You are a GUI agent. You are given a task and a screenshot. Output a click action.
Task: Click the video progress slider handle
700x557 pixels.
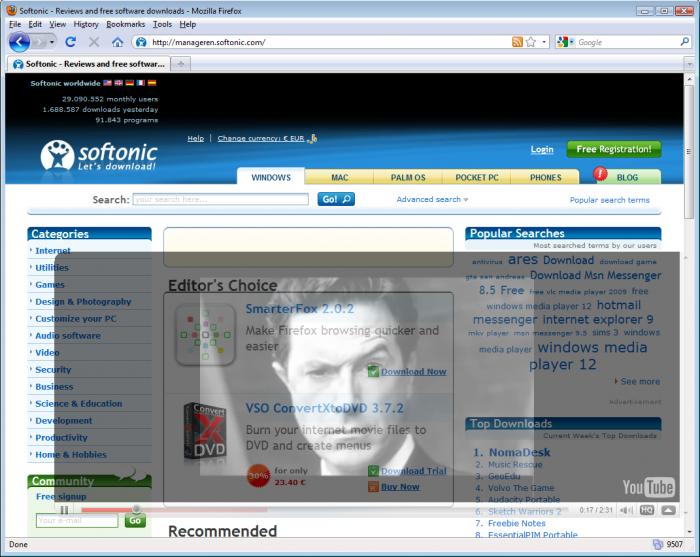[136, 509]
